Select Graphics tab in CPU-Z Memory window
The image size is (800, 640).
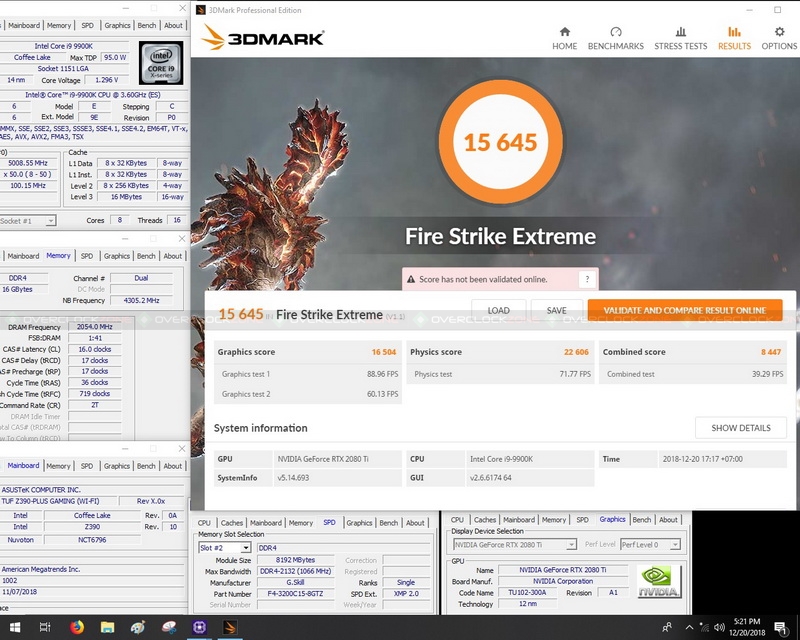tap(117, 256)
